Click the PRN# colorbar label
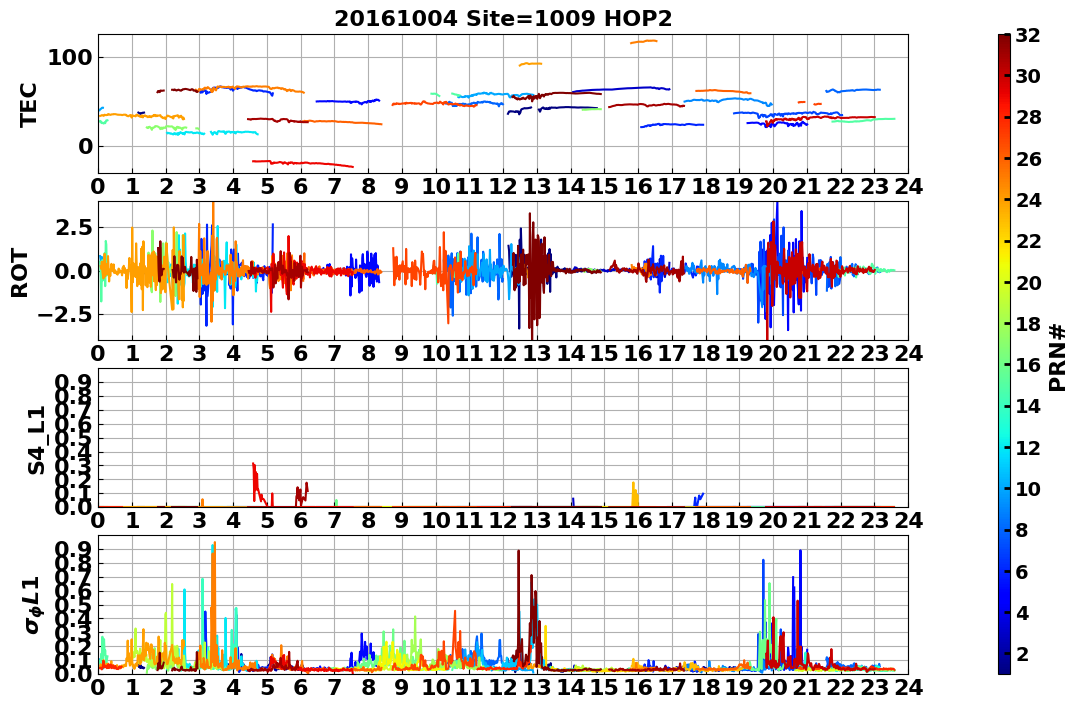This screenshot has height=709, width=1077. (1057, 357)
